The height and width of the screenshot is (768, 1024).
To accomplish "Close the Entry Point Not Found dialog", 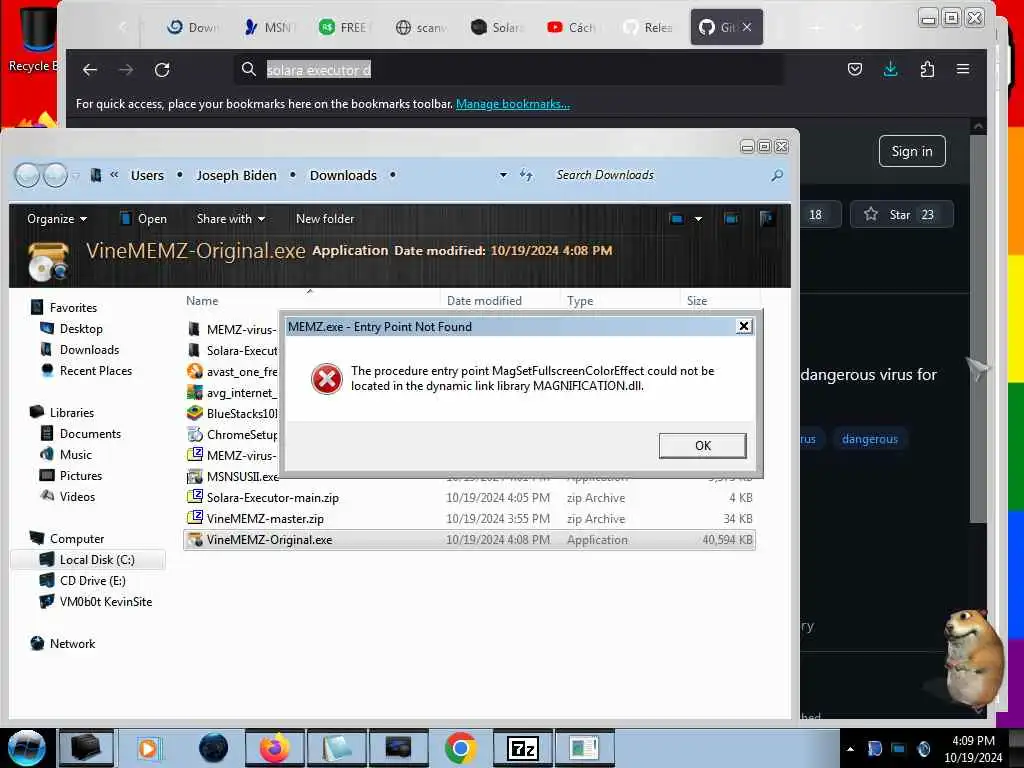I will tap(743, 326).
